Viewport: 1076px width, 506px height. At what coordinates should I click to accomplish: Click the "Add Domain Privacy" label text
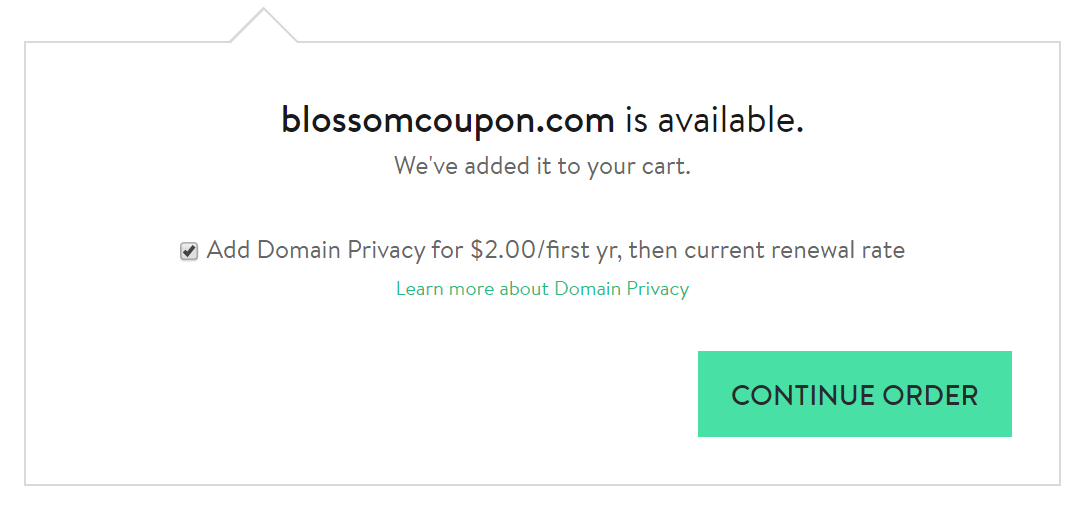[x=316, y=251]
